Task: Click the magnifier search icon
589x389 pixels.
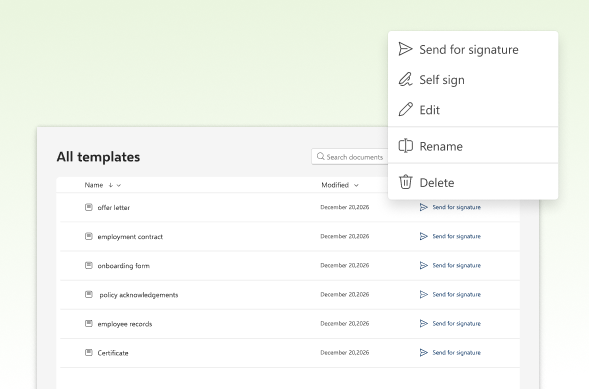Action: coord(320,156)
